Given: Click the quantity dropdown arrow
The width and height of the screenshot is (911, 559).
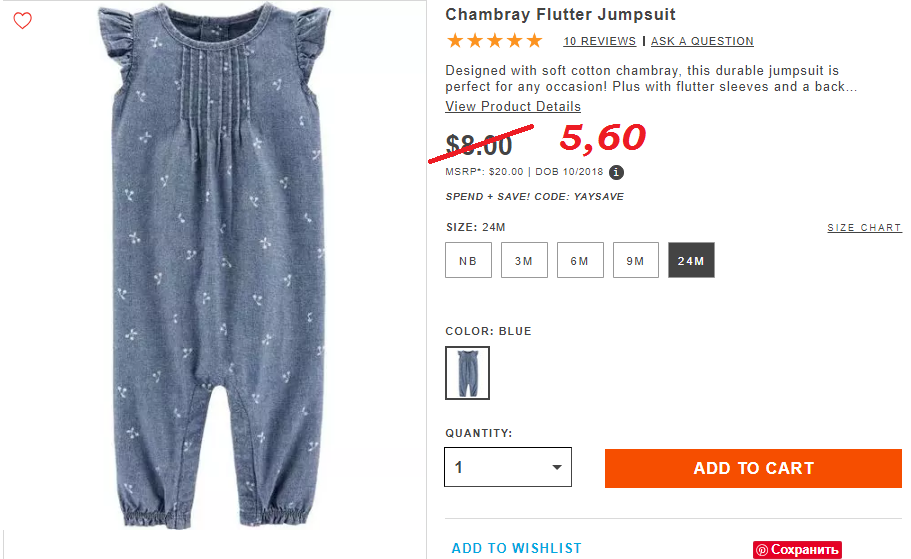Looking at the screenshot, I should pyautogui.click(x=557, y=467).
